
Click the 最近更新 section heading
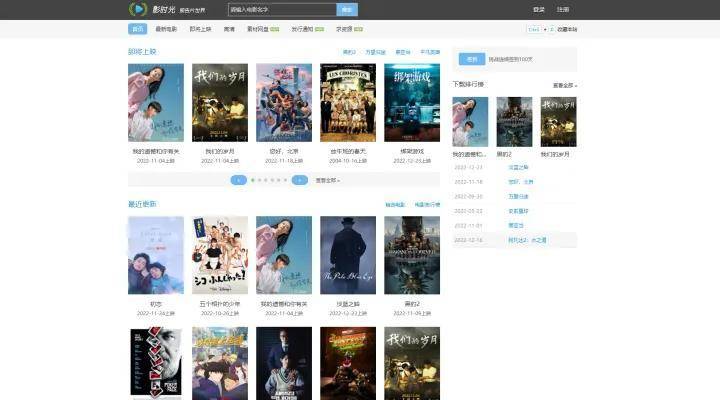(142, 204)
